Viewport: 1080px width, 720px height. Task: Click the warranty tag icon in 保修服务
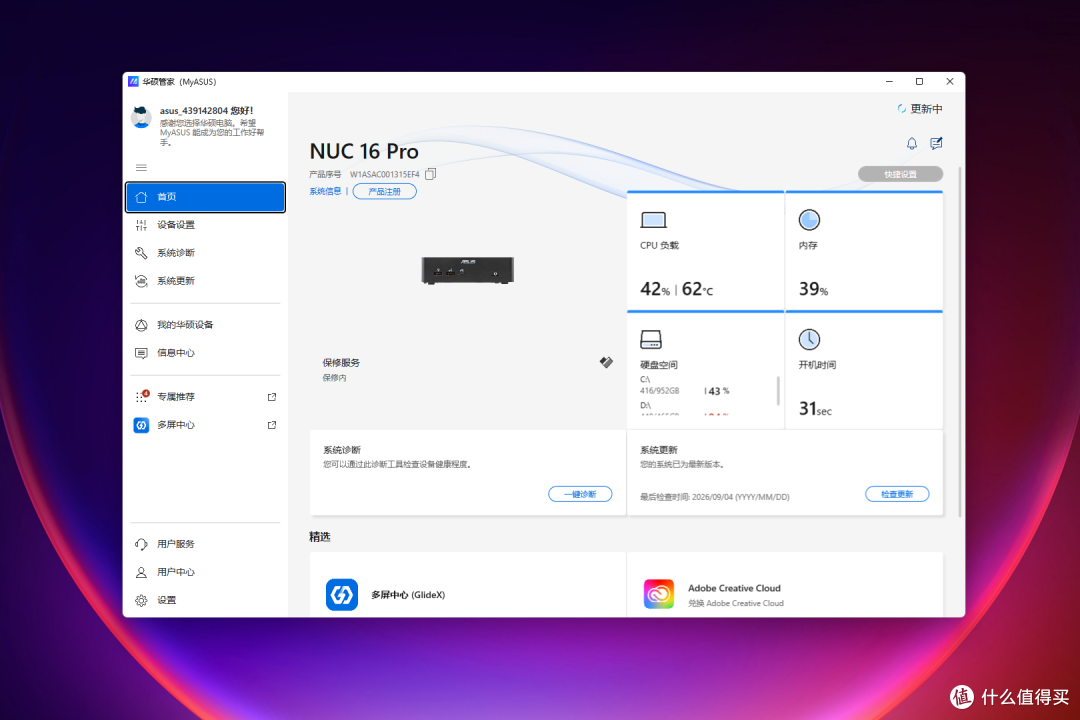[606, 362]
